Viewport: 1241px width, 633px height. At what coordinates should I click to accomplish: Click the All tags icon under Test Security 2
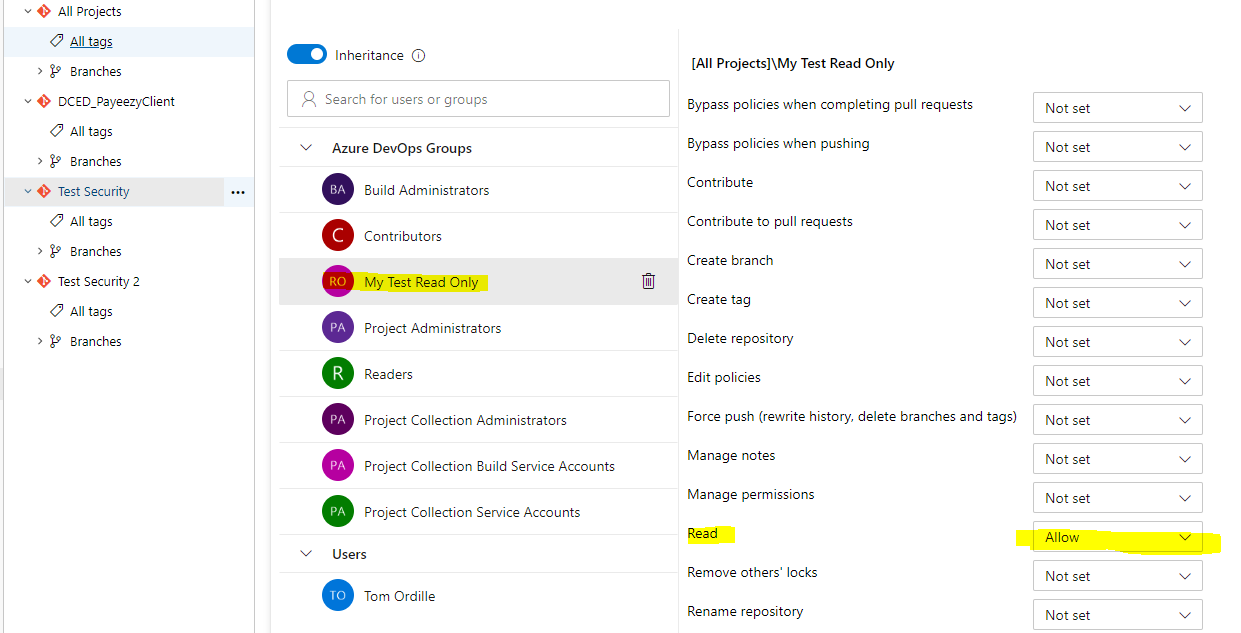tap(57, 311)
